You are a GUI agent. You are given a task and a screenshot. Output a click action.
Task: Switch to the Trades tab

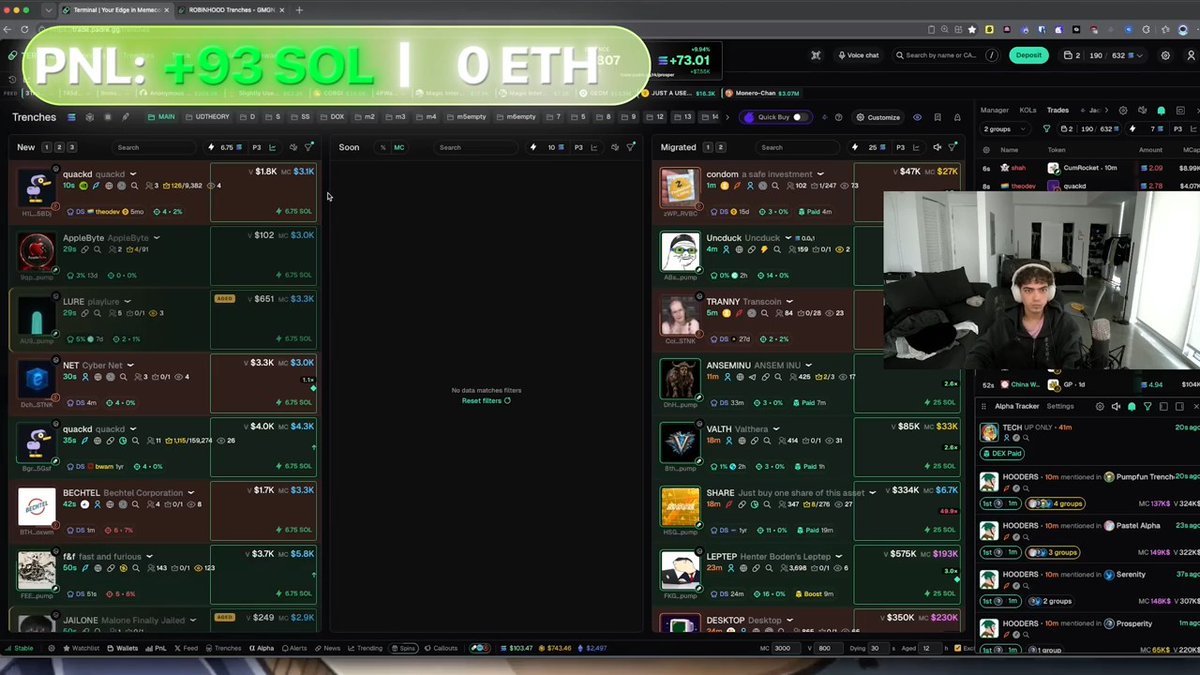(1058, 110)
